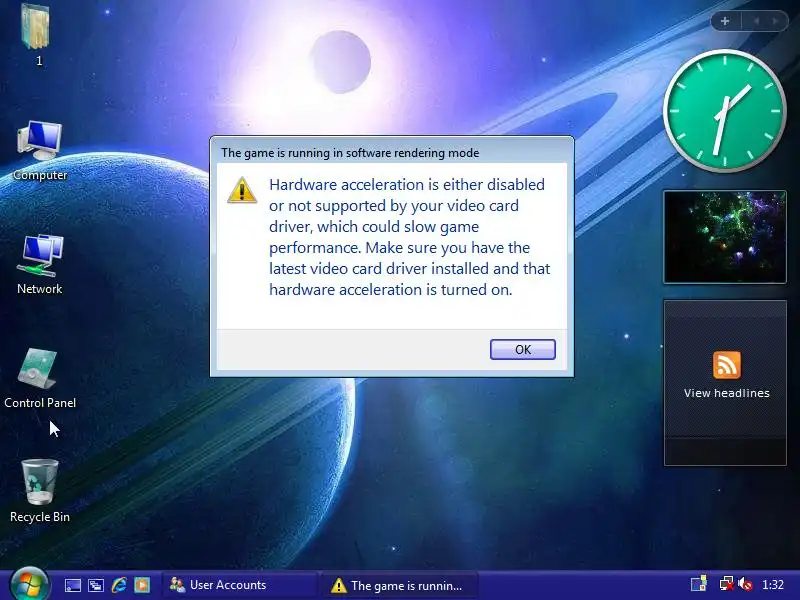This screenshot has height=600, width=800.
Task: Click View headlines in feed gadget
Action: [727, 393]
